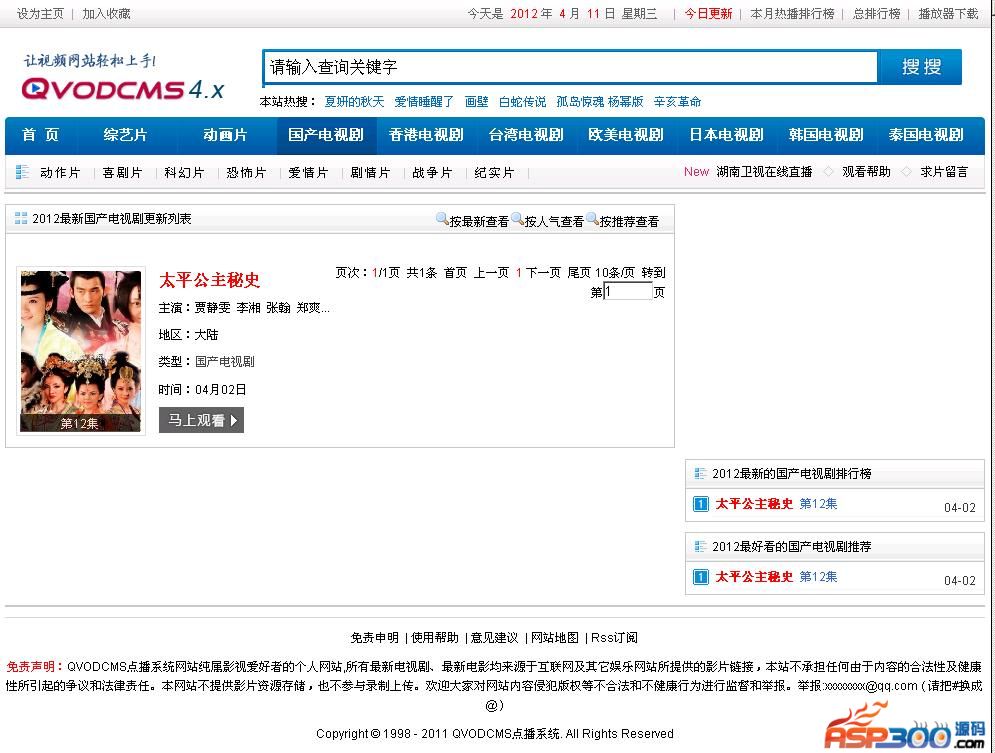Open the 动画片 navigation tab
The height and width of the screenshot is (753, 995).
[x=225, y=134]
